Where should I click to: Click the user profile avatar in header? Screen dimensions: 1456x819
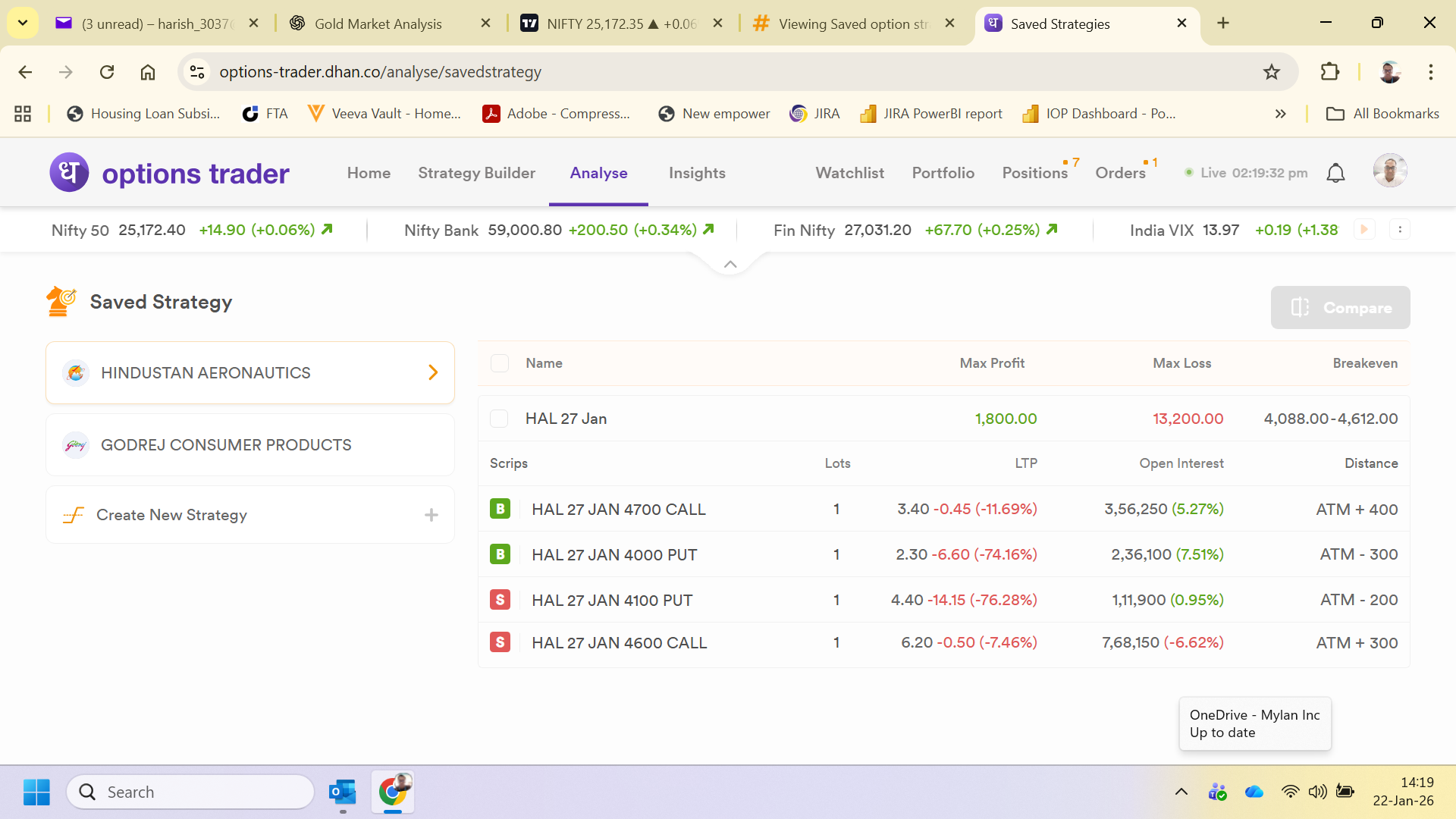(x=1389, y=171)
